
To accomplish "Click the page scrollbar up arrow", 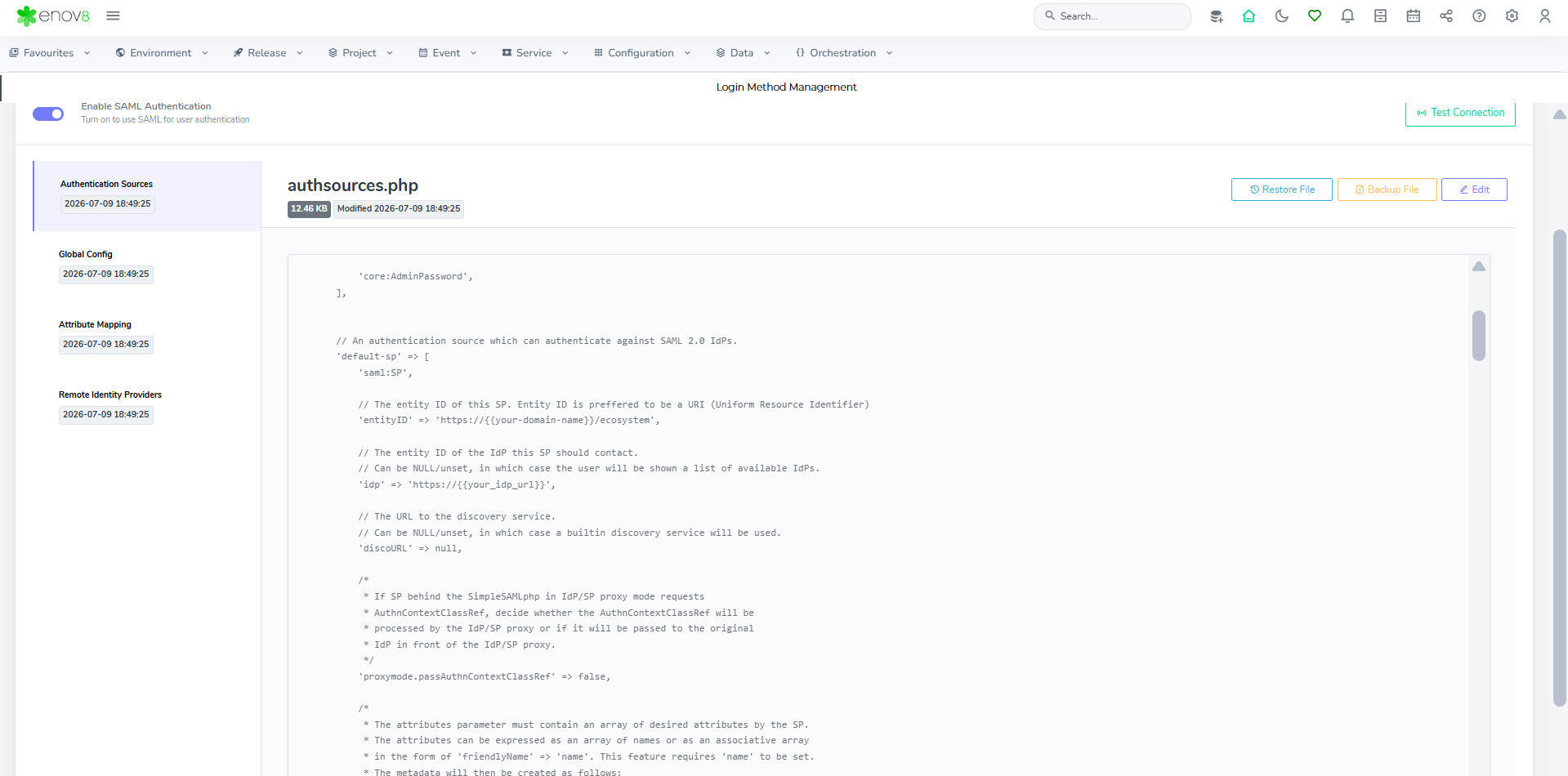I will pyautogui.click(x=1560, y=114).
